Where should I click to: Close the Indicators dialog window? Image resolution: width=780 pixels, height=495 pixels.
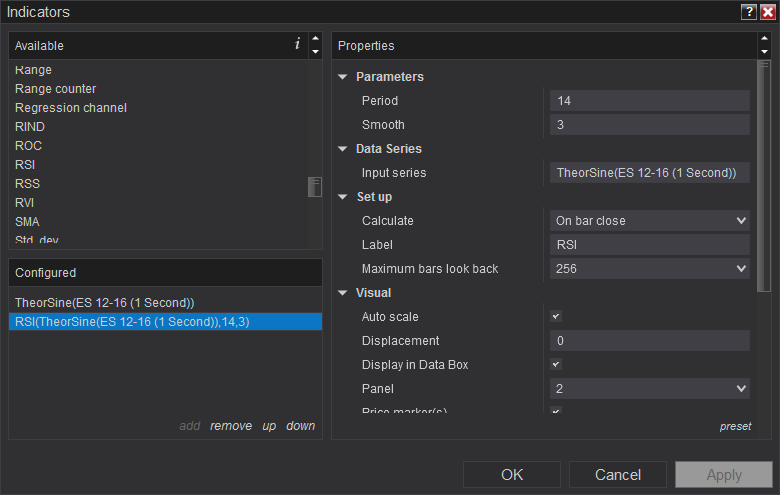[767, 12]
